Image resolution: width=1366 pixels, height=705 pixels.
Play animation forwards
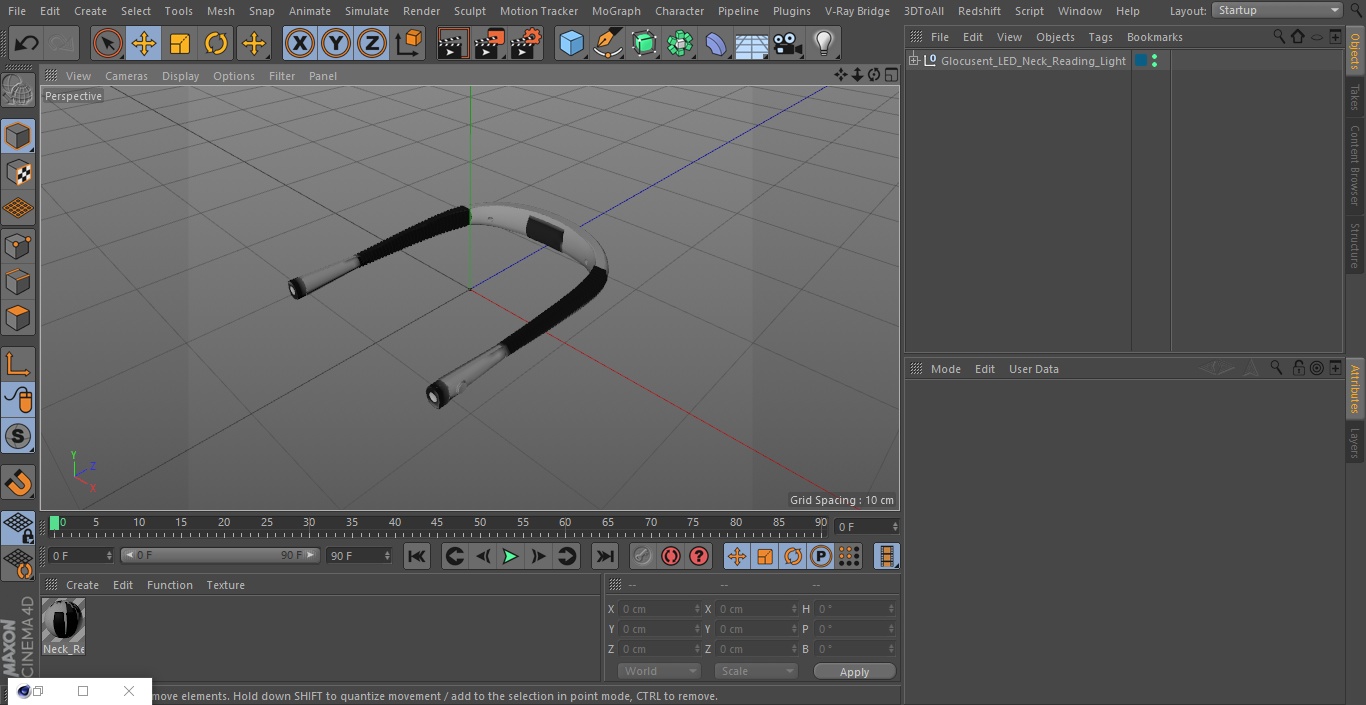point(510,556)
